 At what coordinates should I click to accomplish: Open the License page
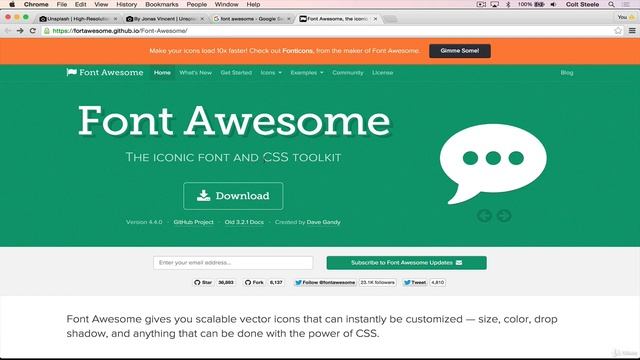pyautogui.click(x=382, y=73)
